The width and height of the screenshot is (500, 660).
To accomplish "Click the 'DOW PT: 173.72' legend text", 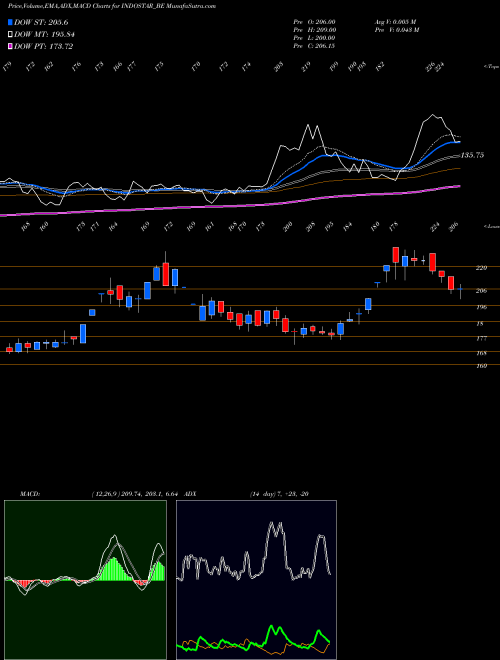I will pyautogui.click(x=44, y=46).
